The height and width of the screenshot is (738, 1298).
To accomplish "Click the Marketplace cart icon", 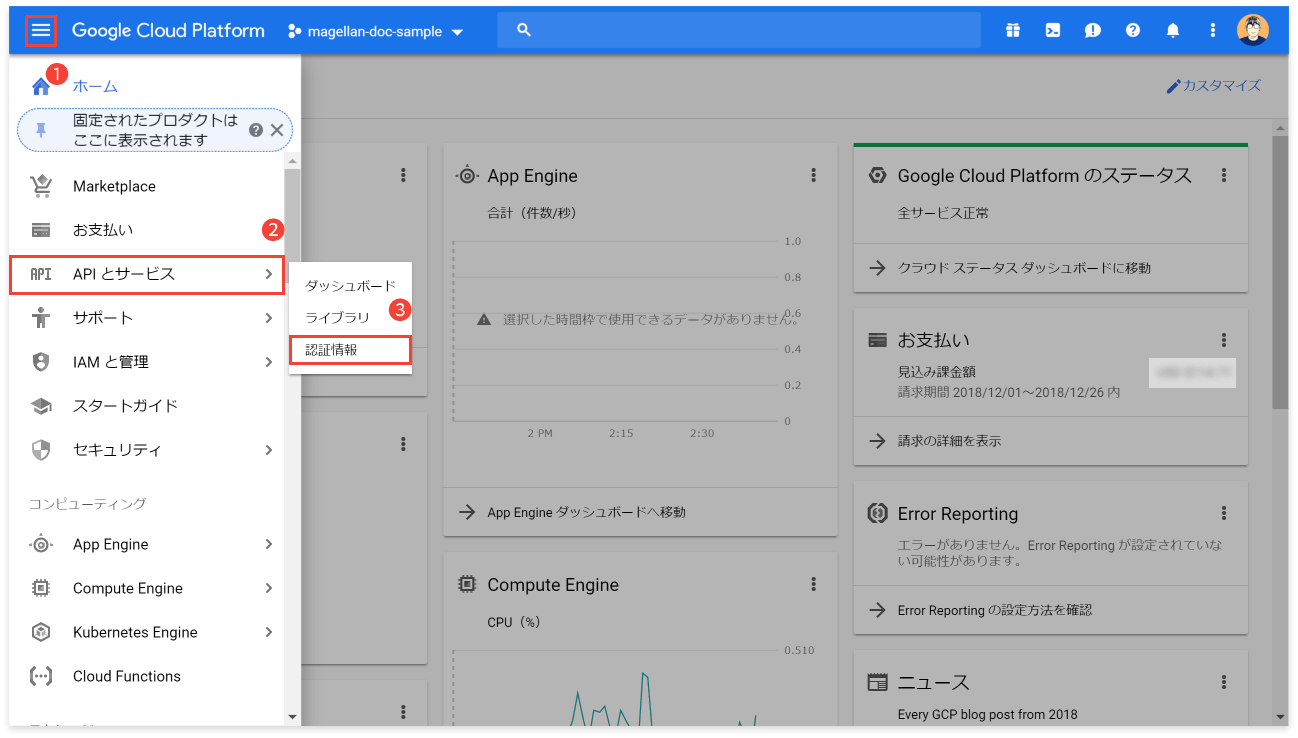I will coord(41,186).
